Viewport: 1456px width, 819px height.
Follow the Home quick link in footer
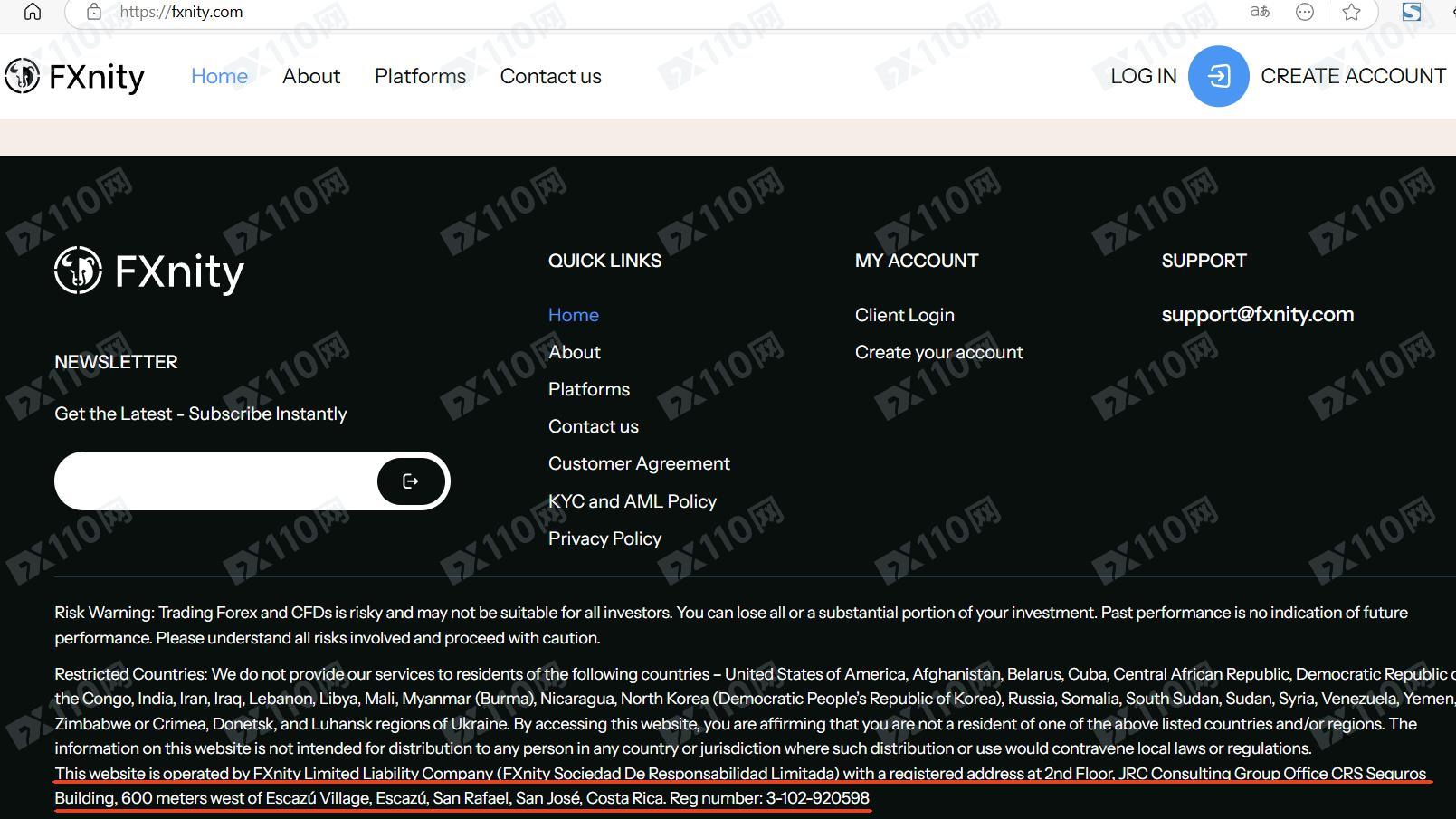[x=574, y=315]
